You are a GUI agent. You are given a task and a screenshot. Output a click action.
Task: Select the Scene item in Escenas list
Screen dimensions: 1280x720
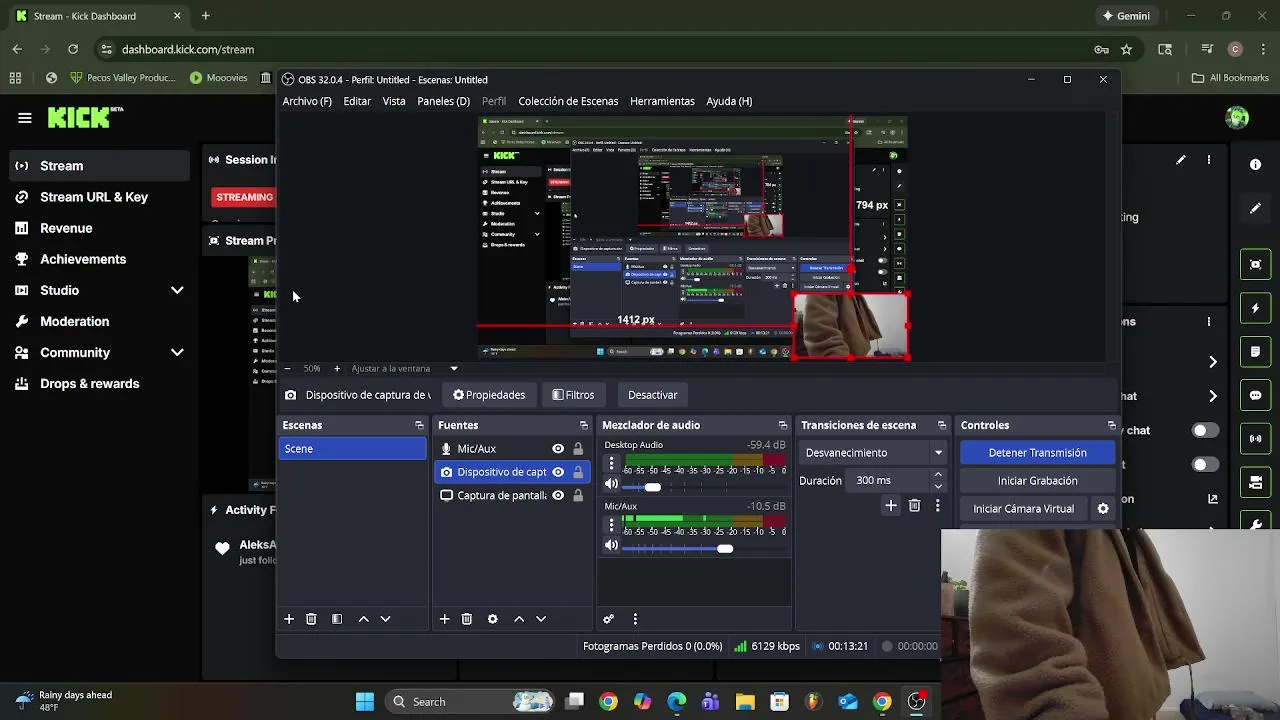coord(353,449)
